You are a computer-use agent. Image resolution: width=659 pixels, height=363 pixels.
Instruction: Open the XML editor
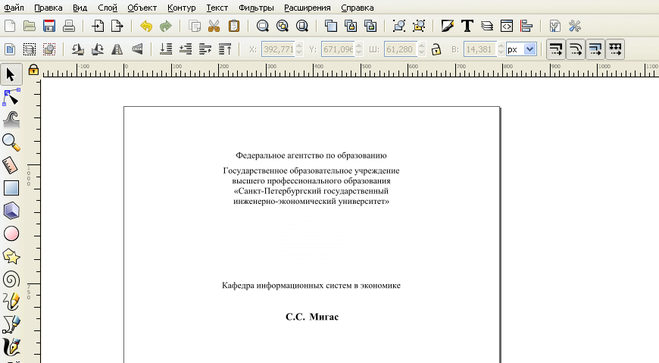(506, 26)
